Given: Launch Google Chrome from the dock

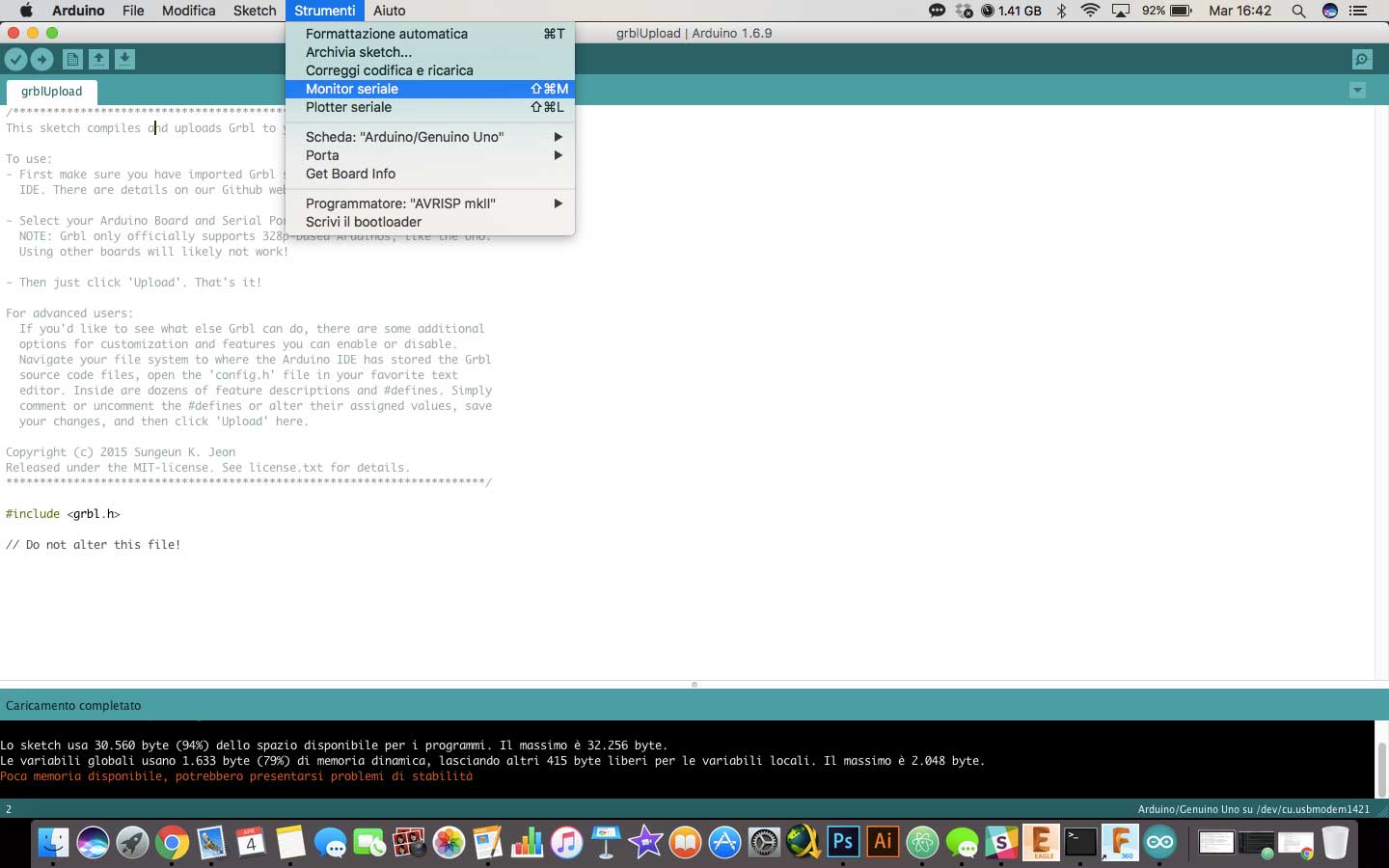Looking at the screenshot, I should coord(172,843).
